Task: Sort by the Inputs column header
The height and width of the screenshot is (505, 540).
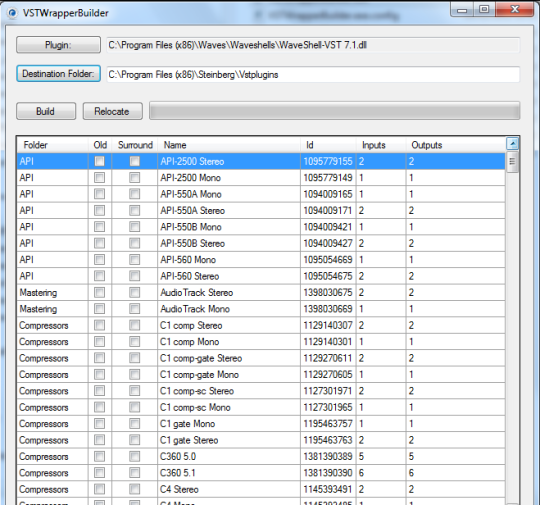Action: click(381, 145)
